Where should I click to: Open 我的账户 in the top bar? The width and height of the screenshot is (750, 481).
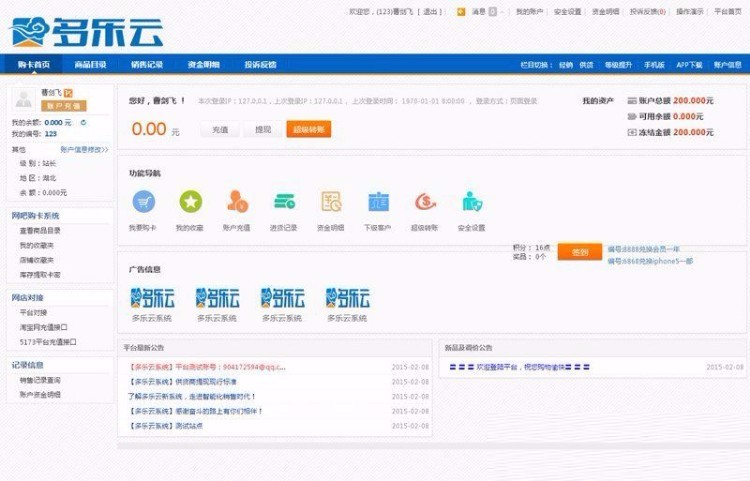(529, 12)
